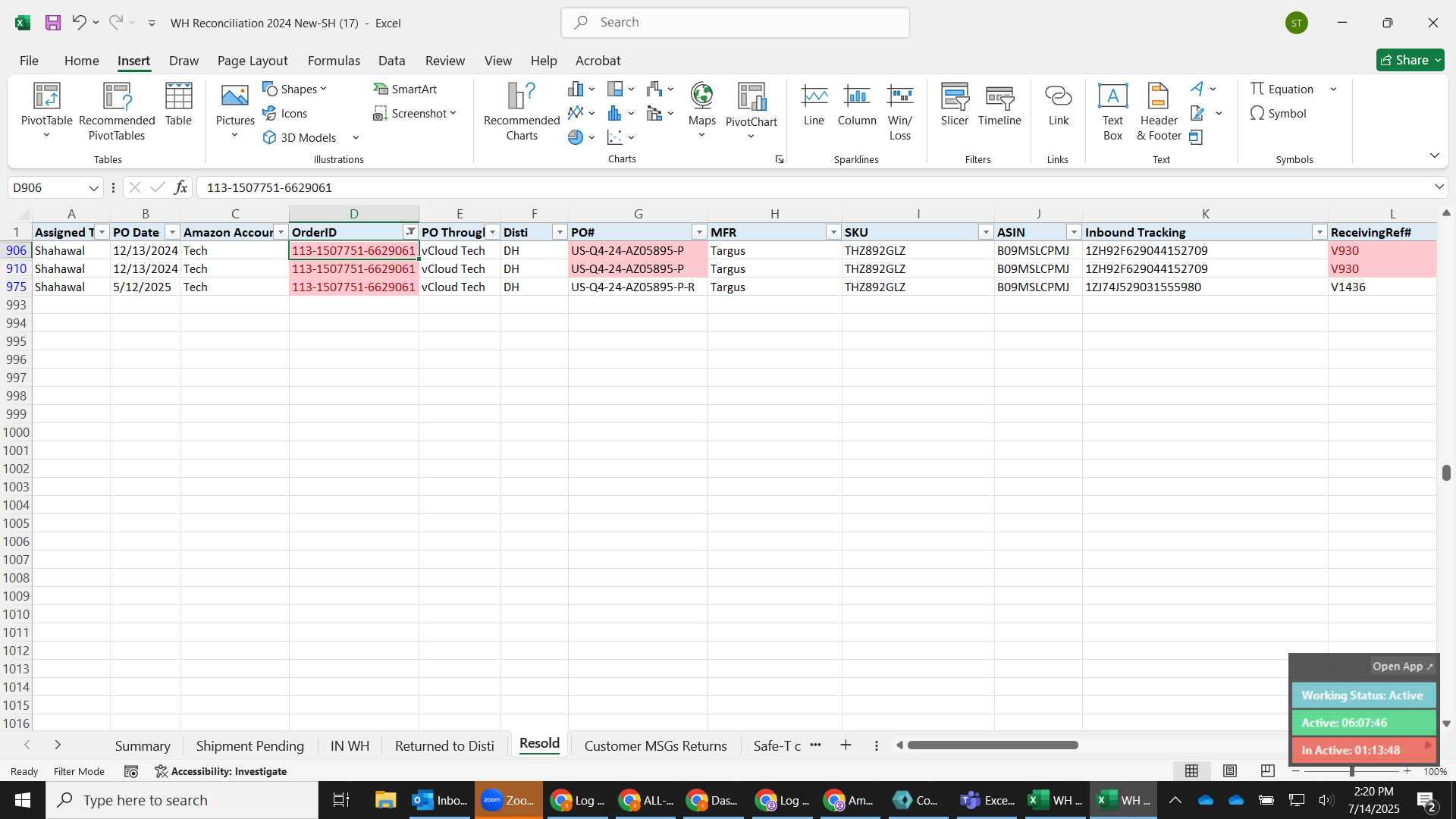
Task: Insert a pie or doughnut chart
Action: pos(581,137)
